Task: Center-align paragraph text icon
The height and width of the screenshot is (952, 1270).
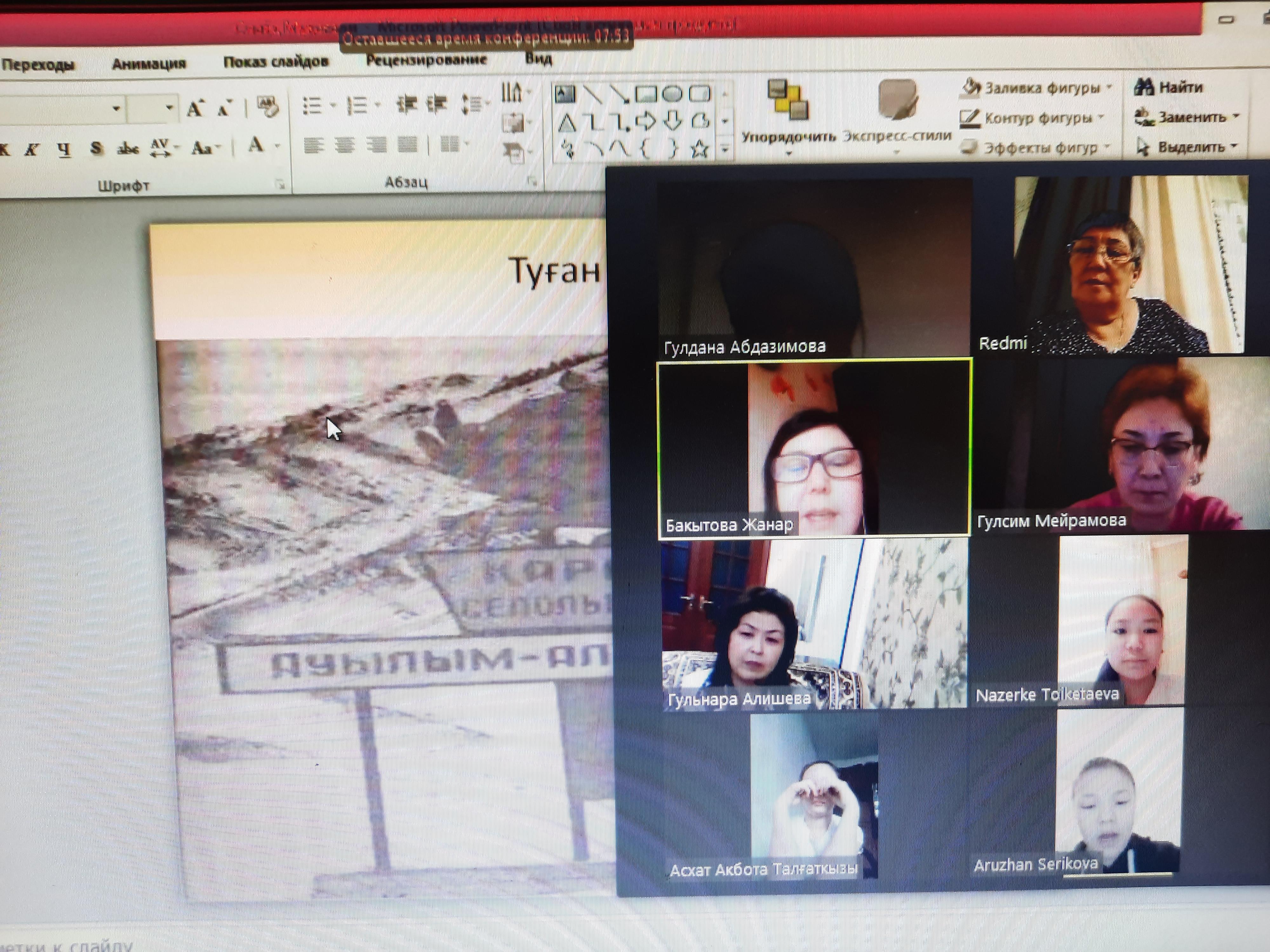Action: pos(344,146)
